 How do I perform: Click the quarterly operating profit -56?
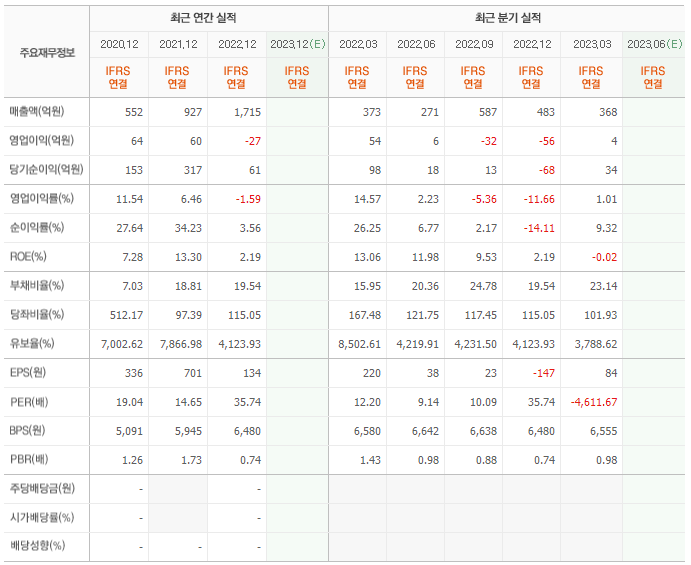coord(547,141)
